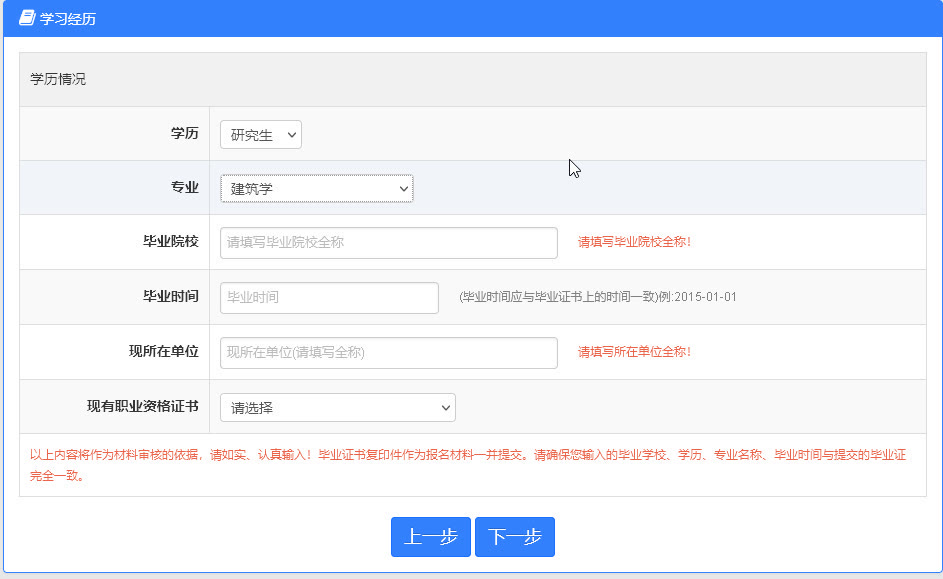
Task: Click the 毕业院校 field label
Action: 171,242
